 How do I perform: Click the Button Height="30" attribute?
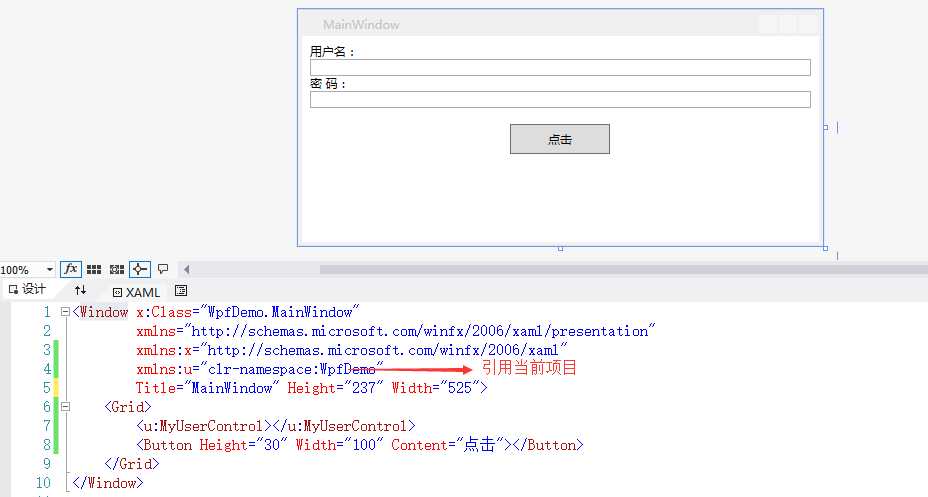pyautogui.click(x=243, y=444)
